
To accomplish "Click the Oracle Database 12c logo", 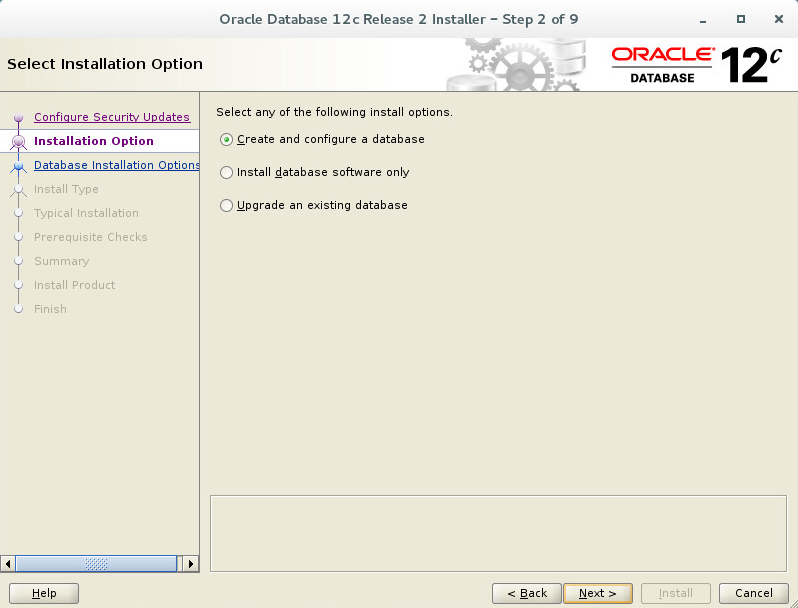I will point(696,65).
